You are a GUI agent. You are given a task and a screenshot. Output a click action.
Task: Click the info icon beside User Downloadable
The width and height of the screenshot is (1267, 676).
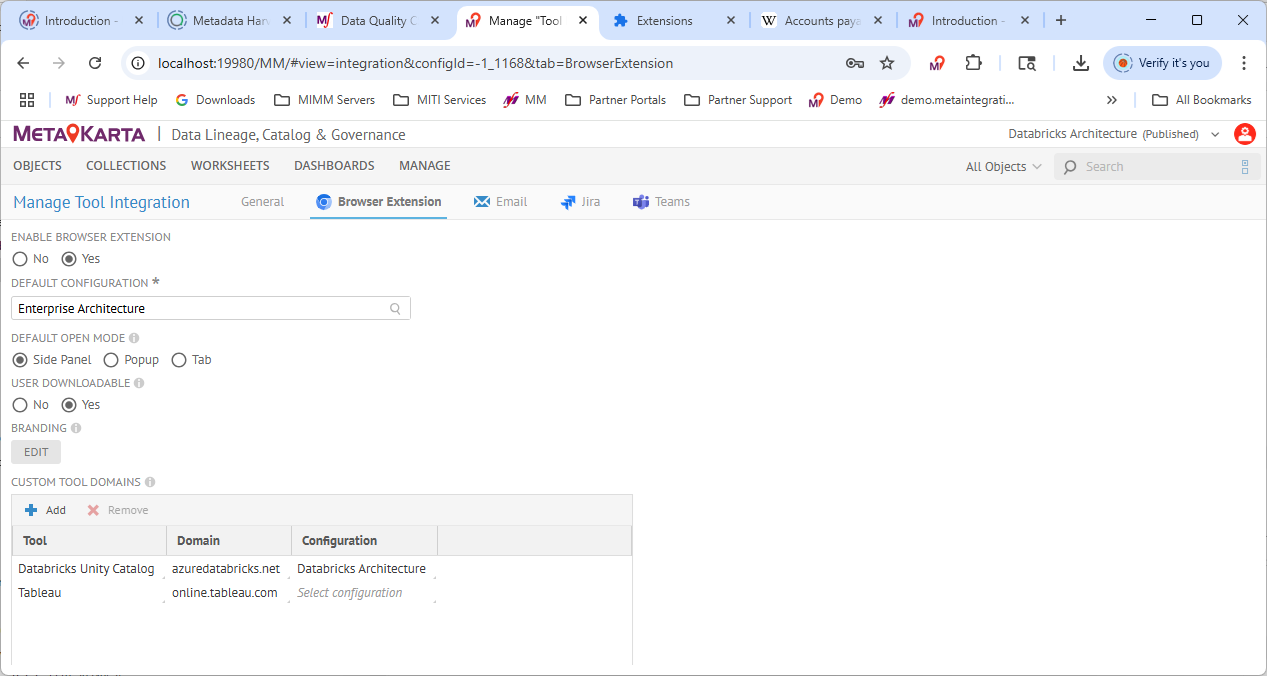pos(139,383)
